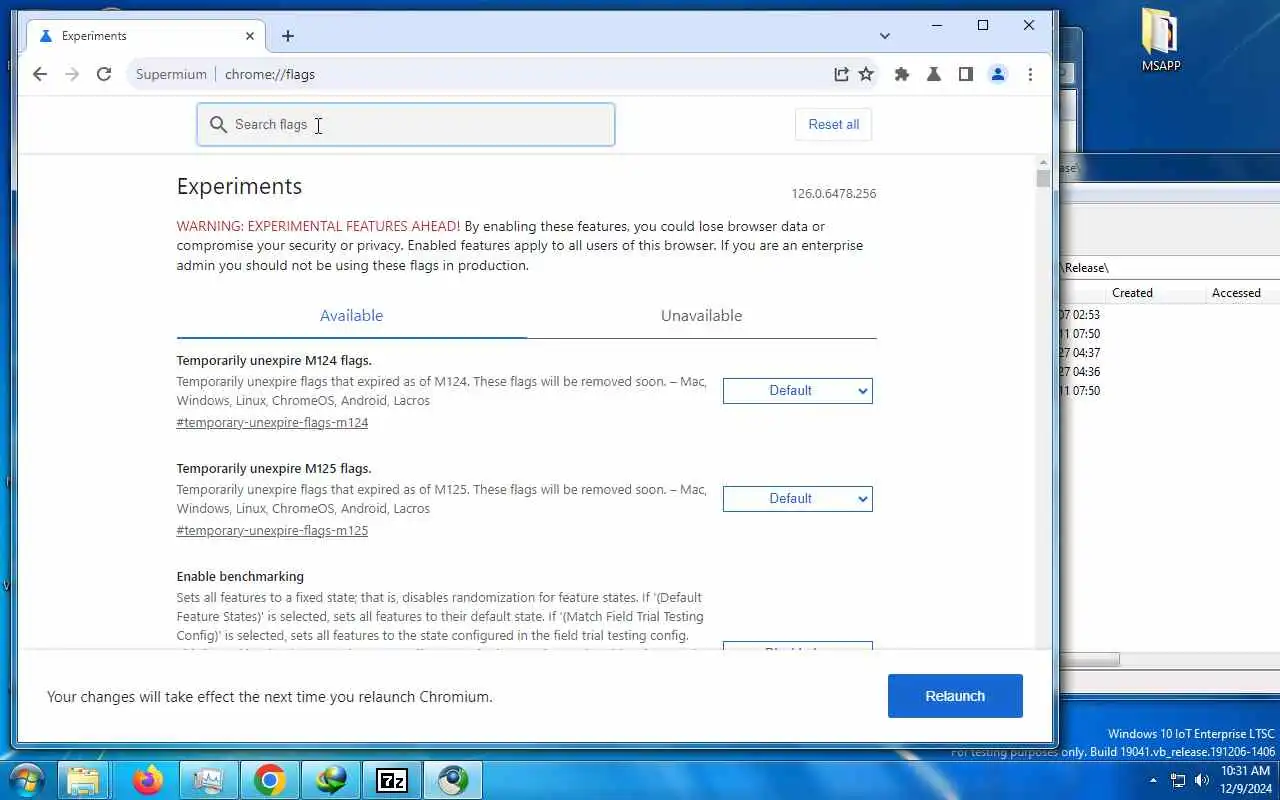Click the scrollbar up arrow

tap(1043, 162)
